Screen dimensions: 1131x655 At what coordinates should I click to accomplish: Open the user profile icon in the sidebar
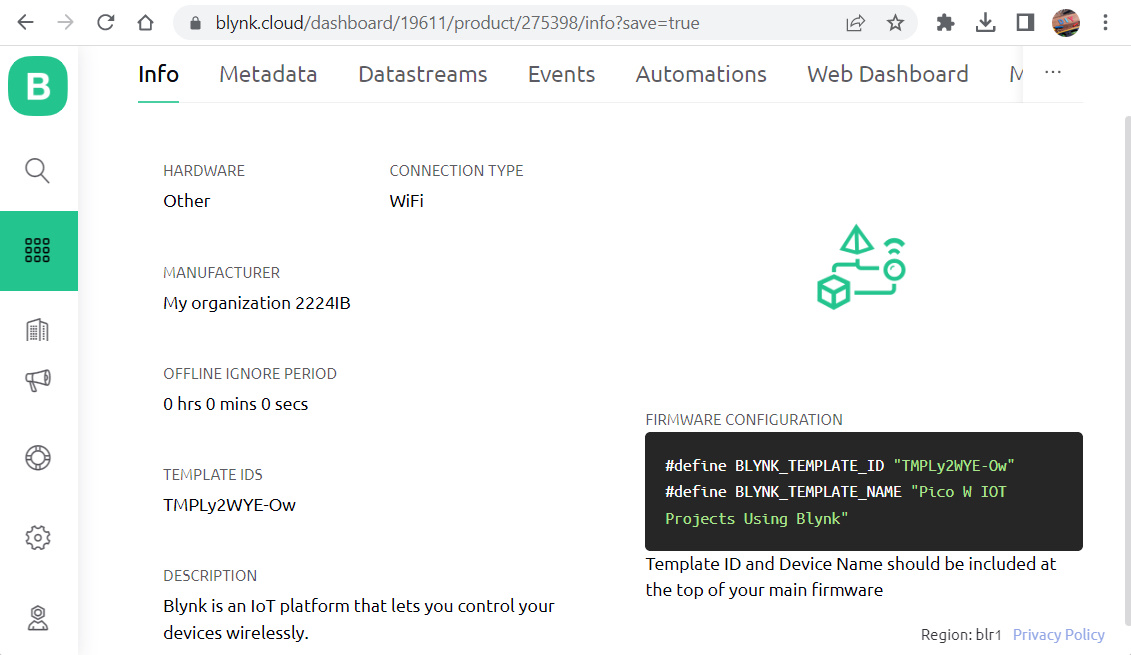(38, 618)
